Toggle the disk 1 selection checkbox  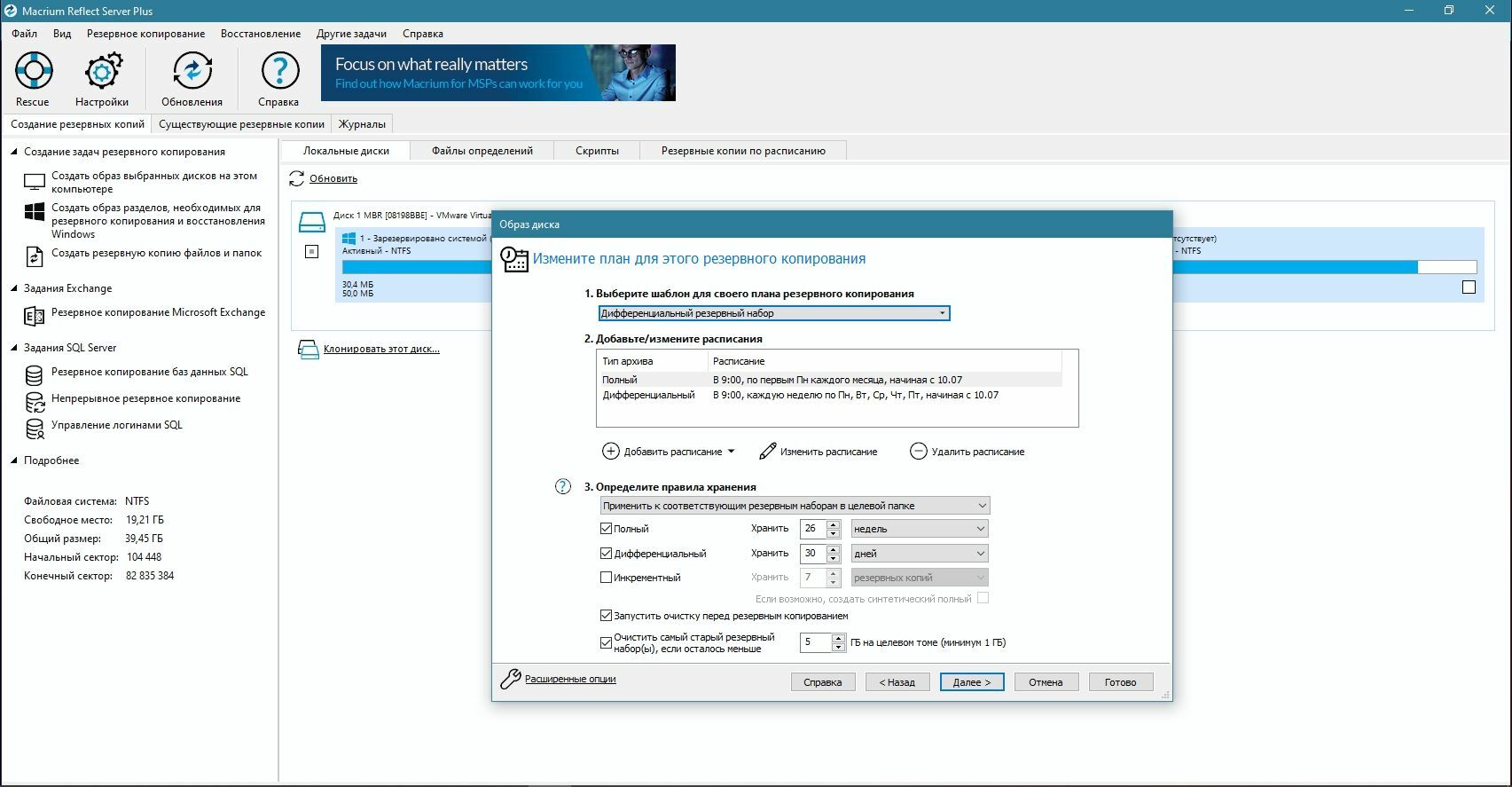pyautogui.click(x=311, y=252)
